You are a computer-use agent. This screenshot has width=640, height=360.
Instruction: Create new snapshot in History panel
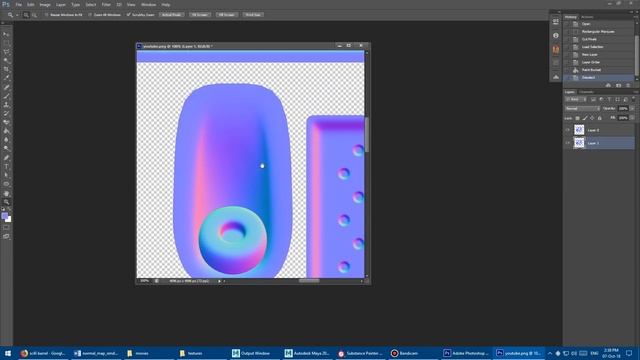pos(618,85)
